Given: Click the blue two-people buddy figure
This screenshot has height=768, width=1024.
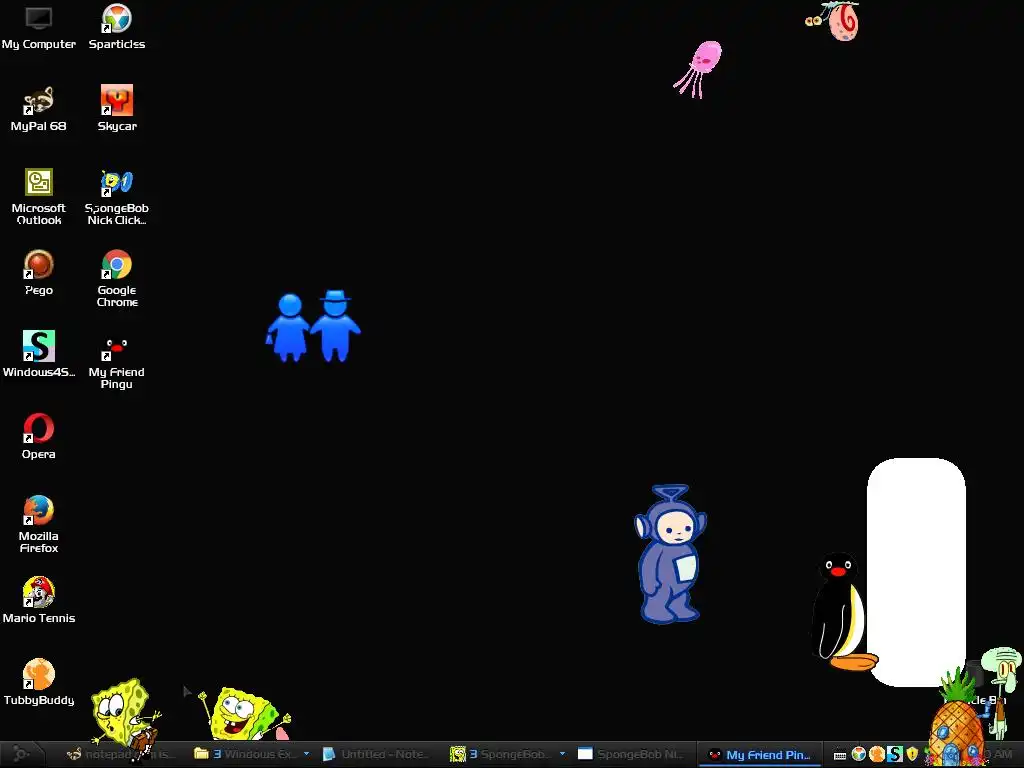Looking at the screenshot, I should [x=313, y=326].
